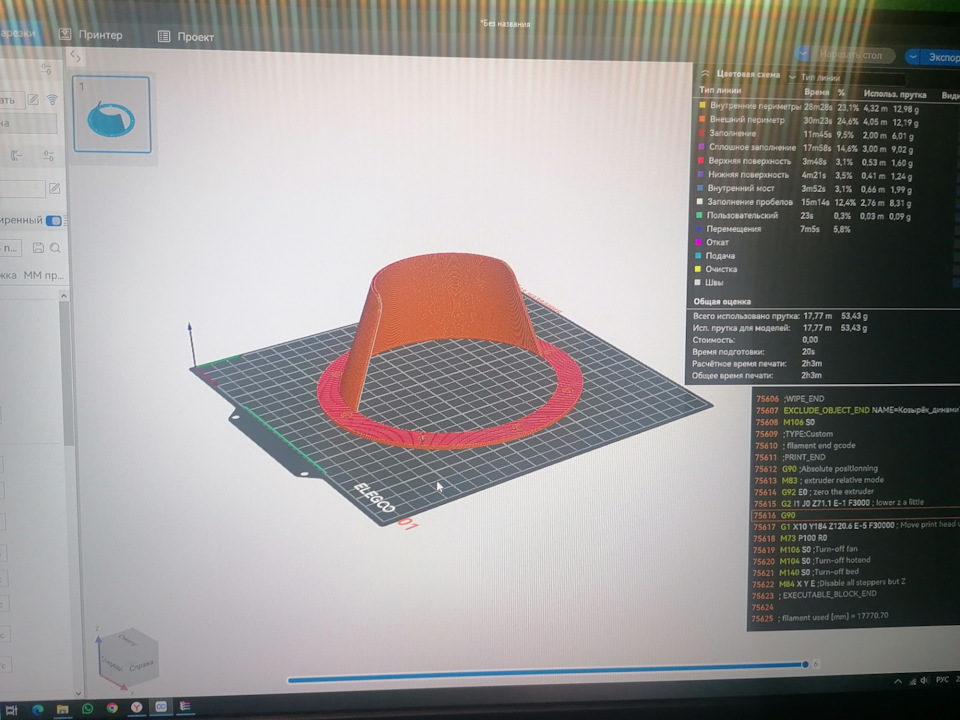
Task: Click the Внутренние периметры yellow swatch
Action: click(x=703, y=105)
